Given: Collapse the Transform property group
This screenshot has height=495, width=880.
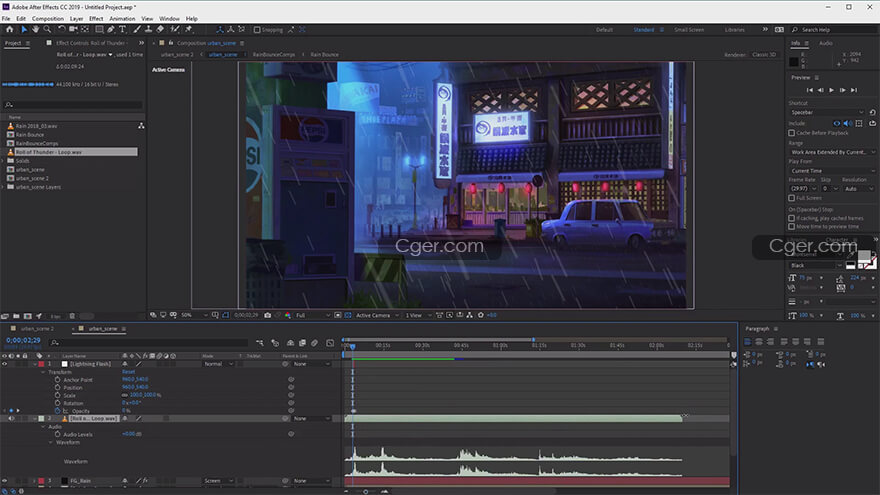Looking at the screenshot, I should click(43, 372).
